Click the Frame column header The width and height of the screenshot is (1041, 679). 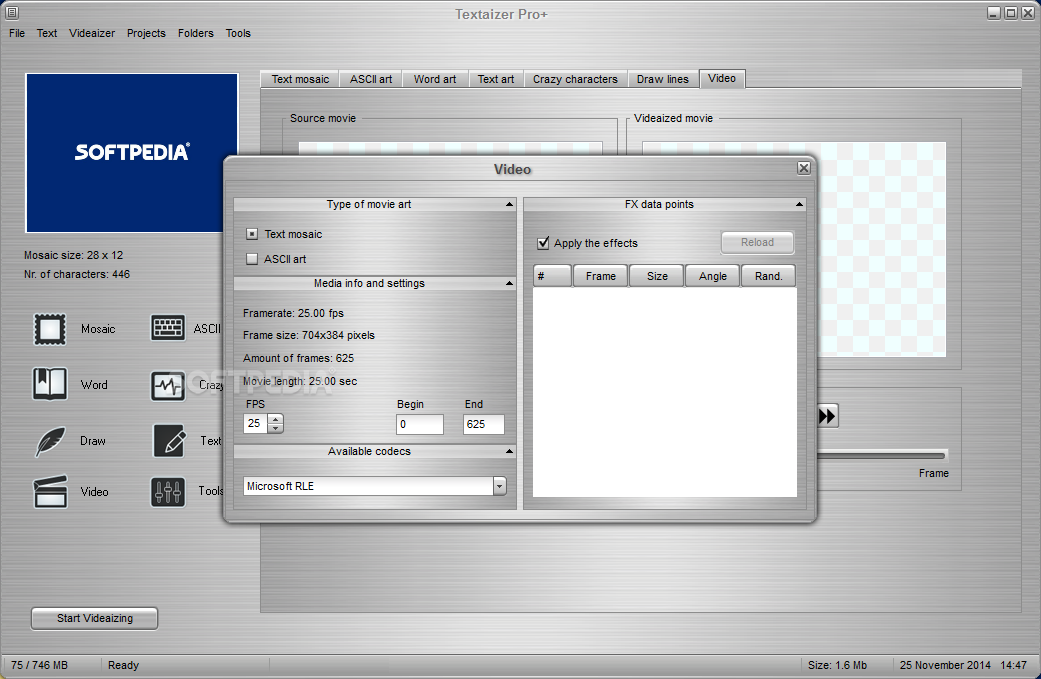(600, 276)
